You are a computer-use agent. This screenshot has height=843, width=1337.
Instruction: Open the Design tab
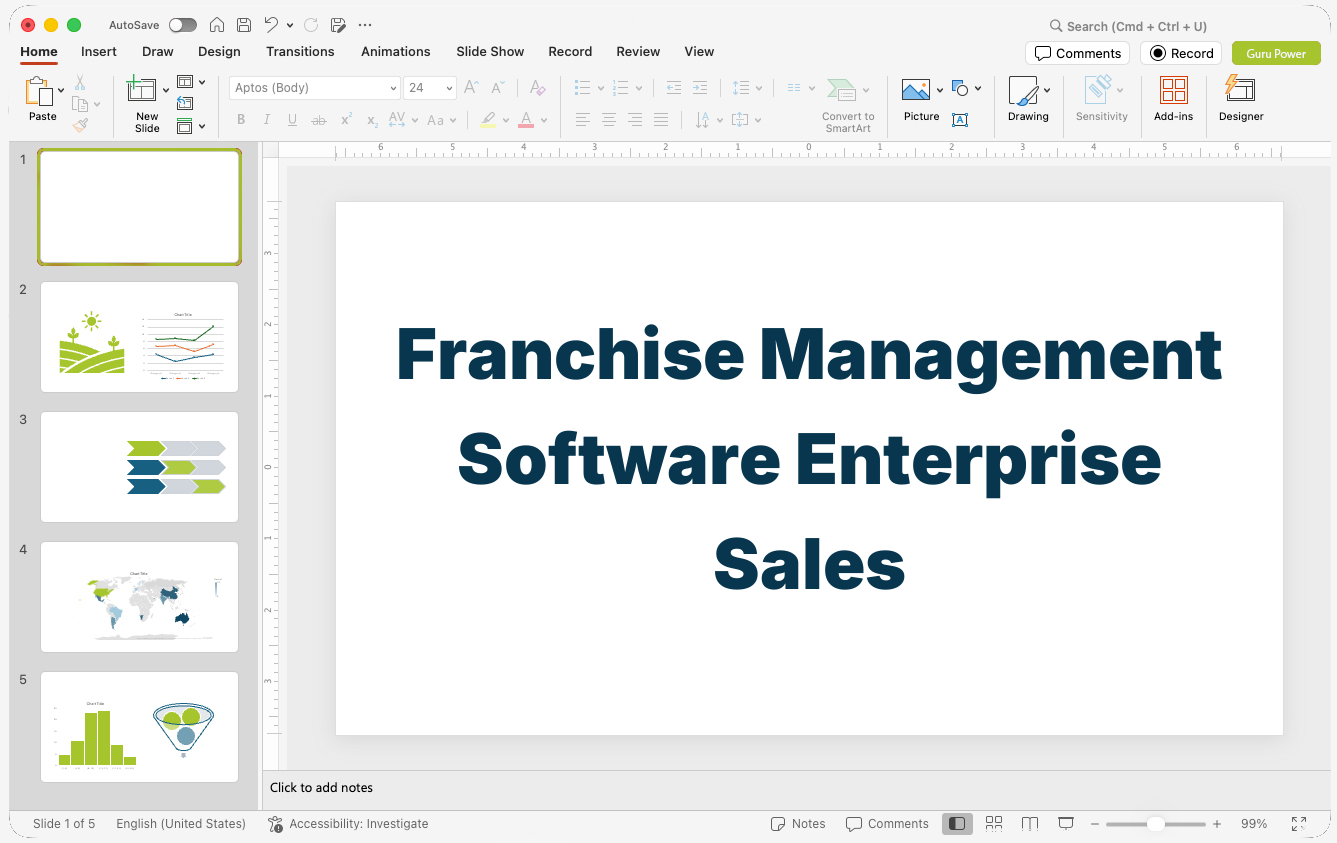tap(219, 51)
